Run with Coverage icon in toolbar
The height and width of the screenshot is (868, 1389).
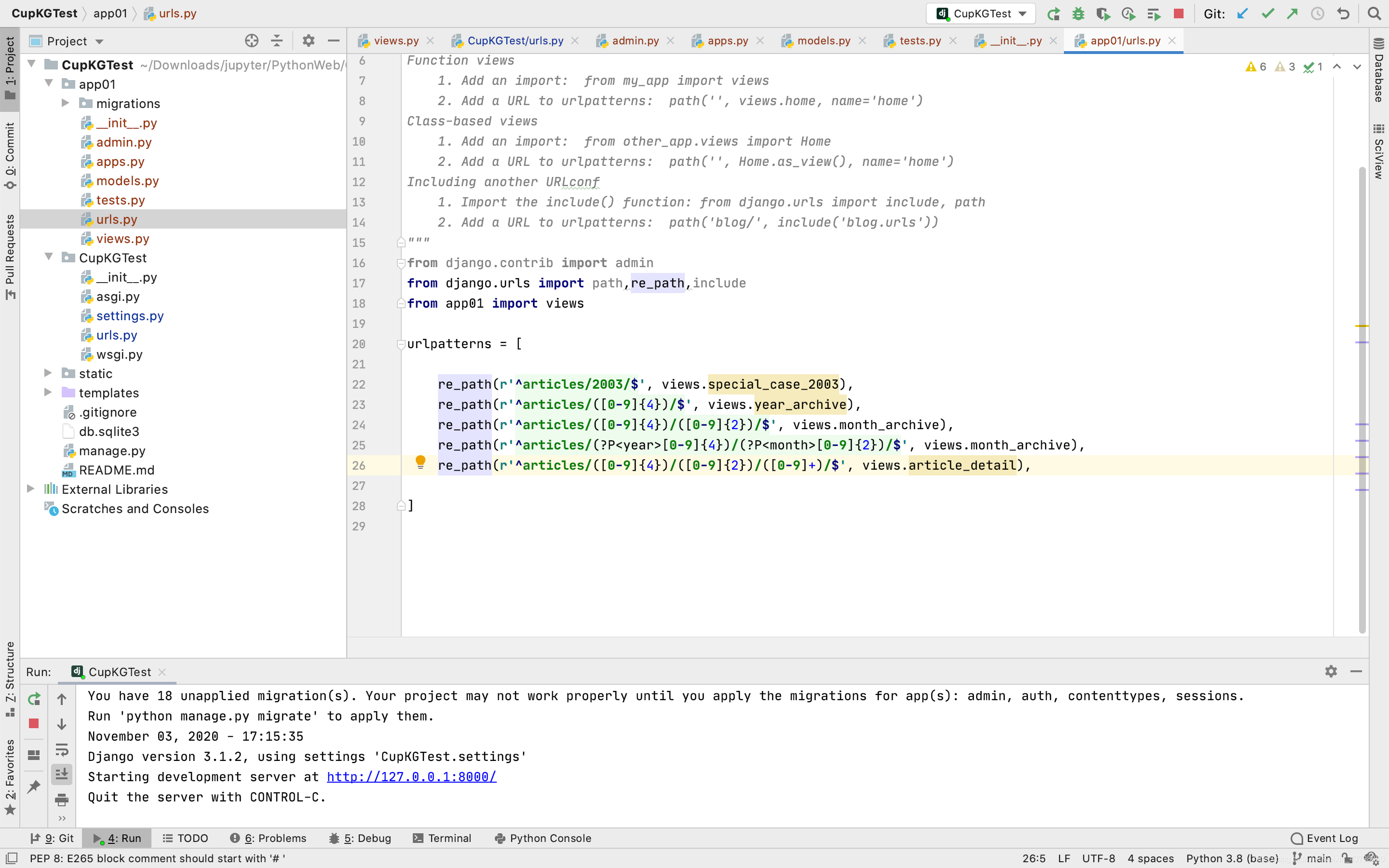1103,14
